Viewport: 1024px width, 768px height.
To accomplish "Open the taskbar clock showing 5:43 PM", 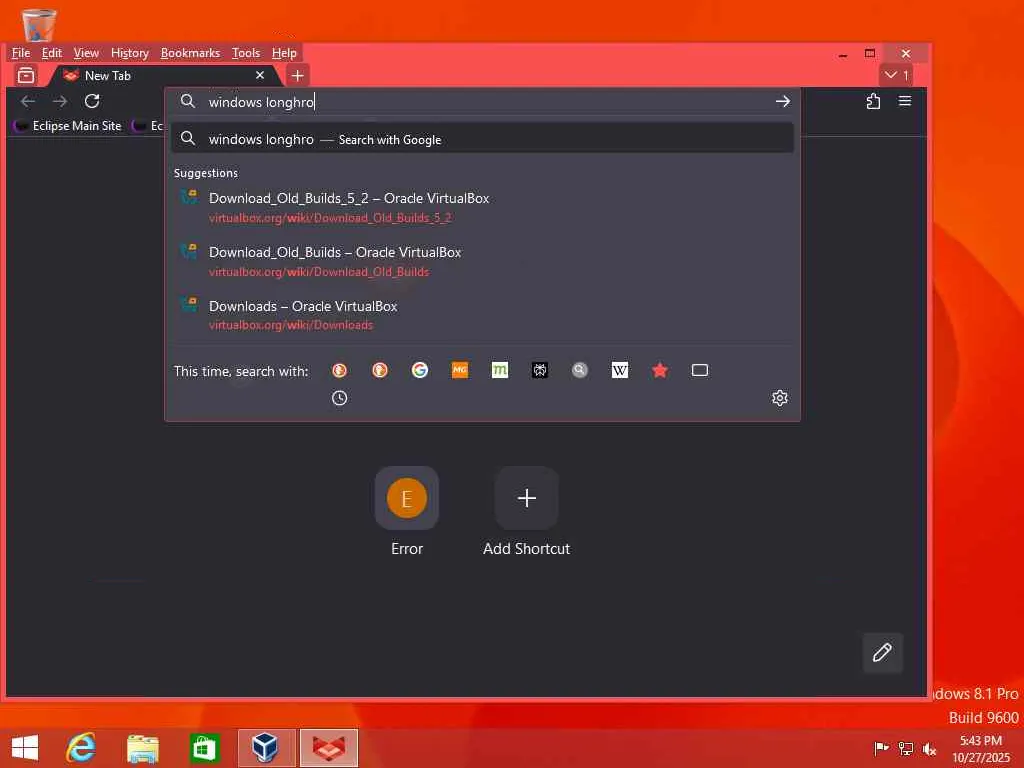I will tap(981, 748).
